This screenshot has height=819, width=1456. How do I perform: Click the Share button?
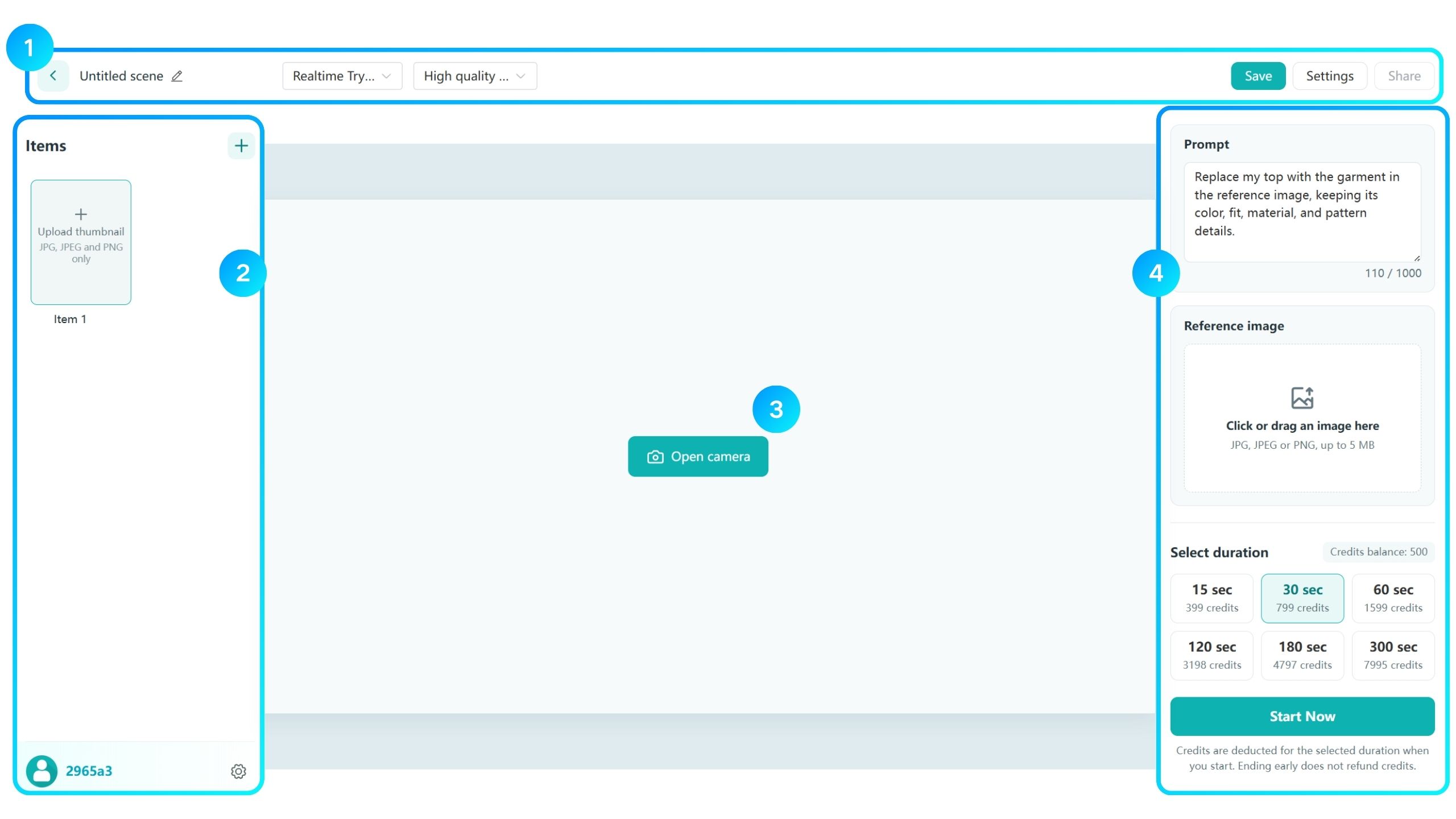coord(1404,76)
